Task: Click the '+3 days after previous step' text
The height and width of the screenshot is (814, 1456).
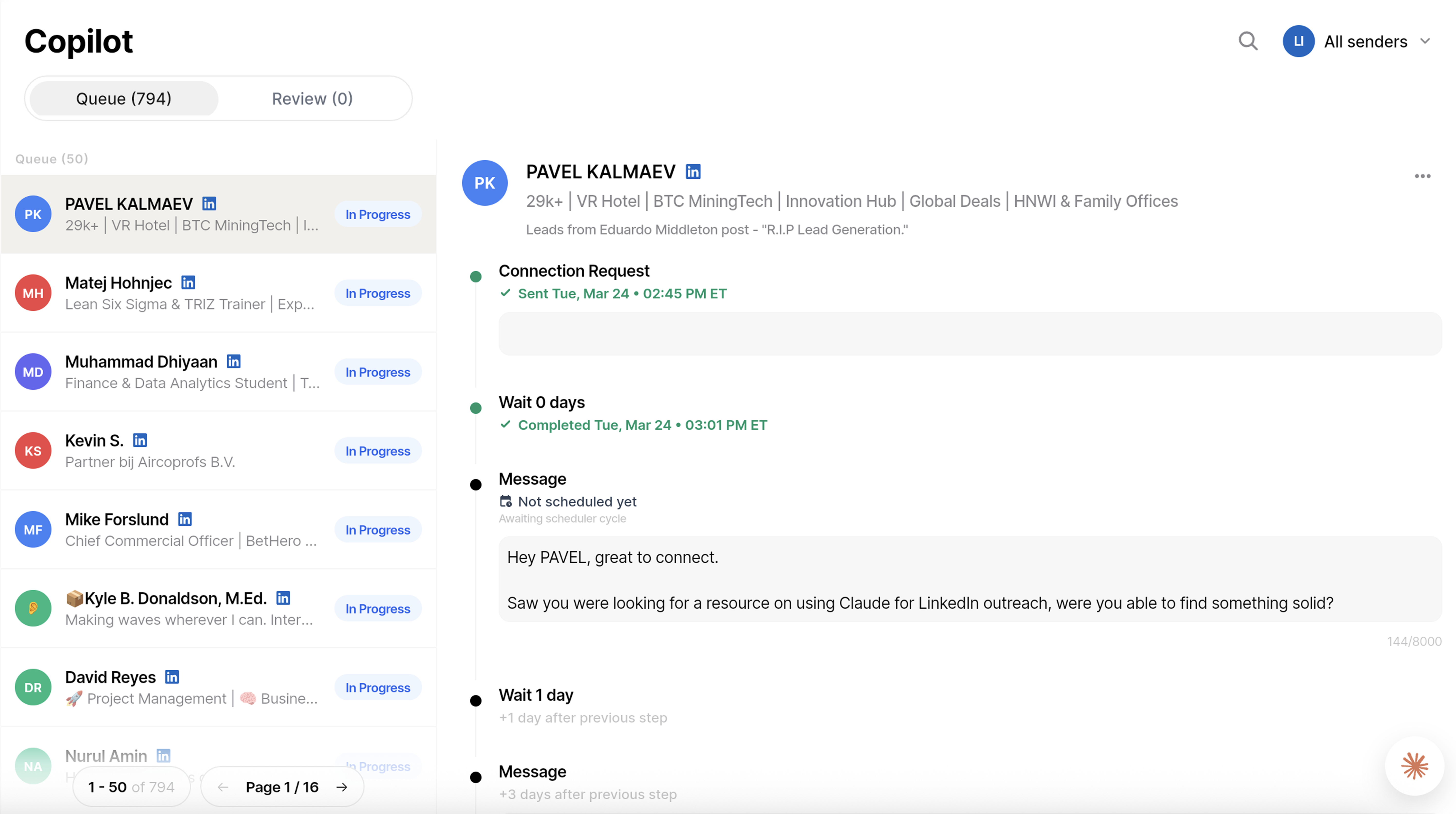Action: [588, 795]
